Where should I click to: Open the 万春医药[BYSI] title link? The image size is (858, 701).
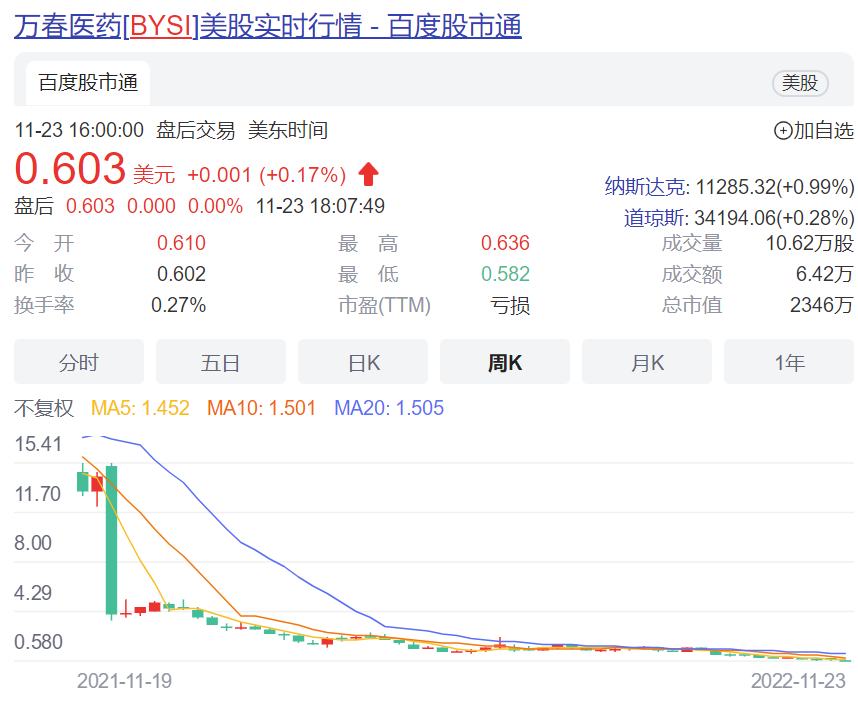[267, 26]
